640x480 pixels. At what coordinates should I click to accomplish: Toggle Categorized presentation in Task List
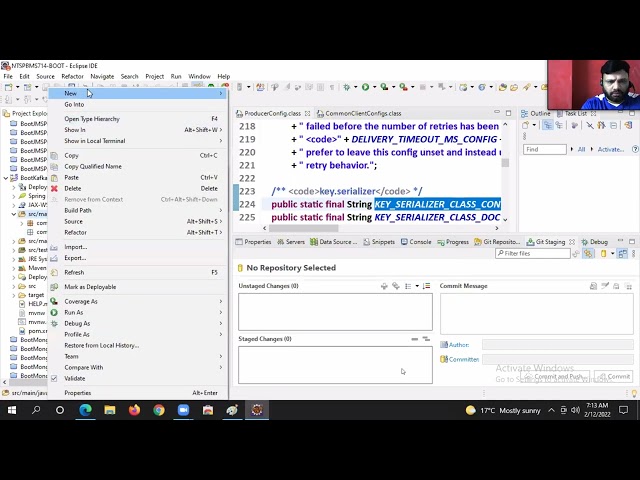(547, 125)
